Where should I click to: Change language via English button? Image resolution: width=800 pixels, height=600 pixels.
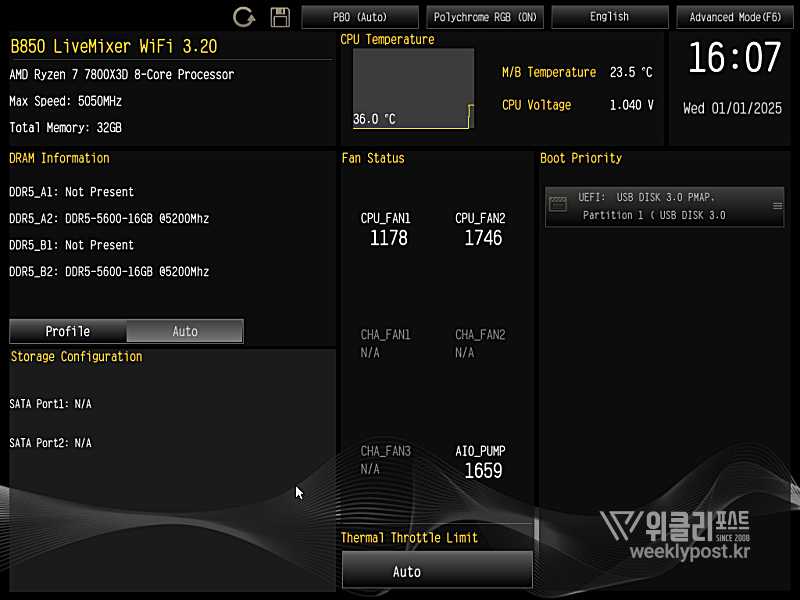click(610, 17)
